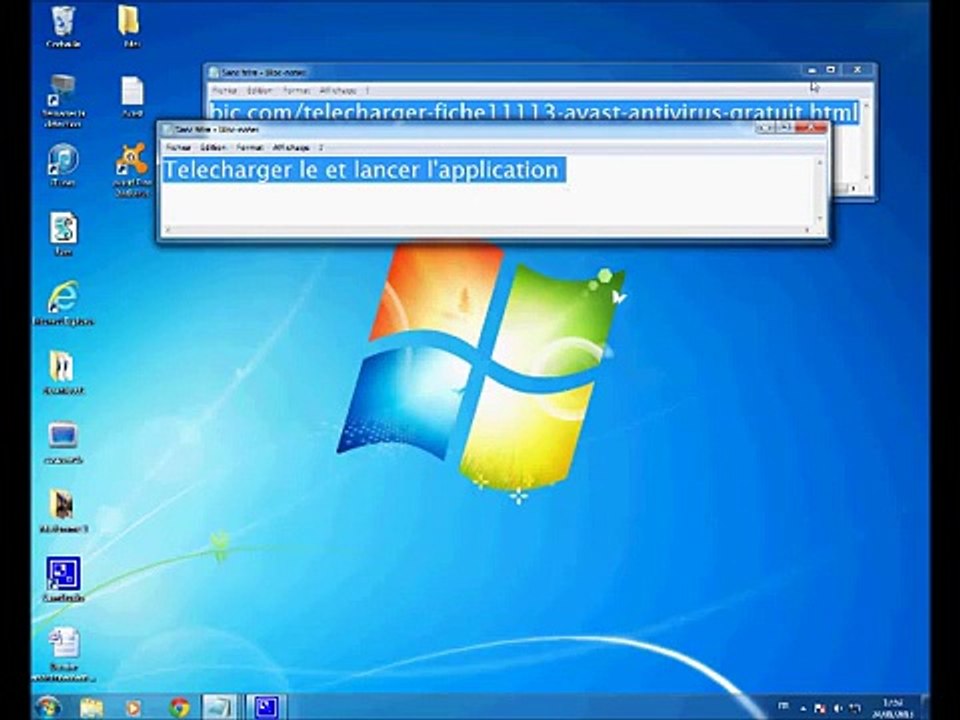Open Fichier menu in front Notepad

click(x=178, y=148)
